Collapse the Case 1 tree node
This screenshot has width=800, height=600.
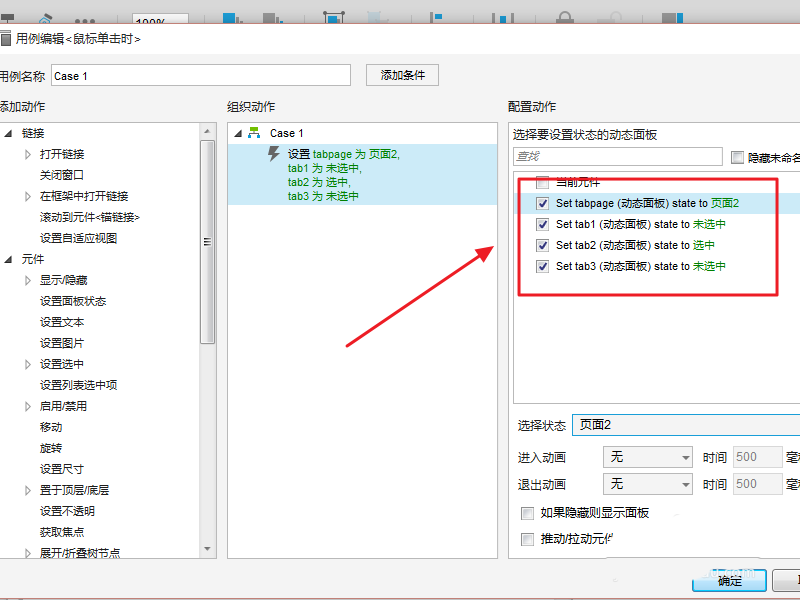tap(237, 132)
